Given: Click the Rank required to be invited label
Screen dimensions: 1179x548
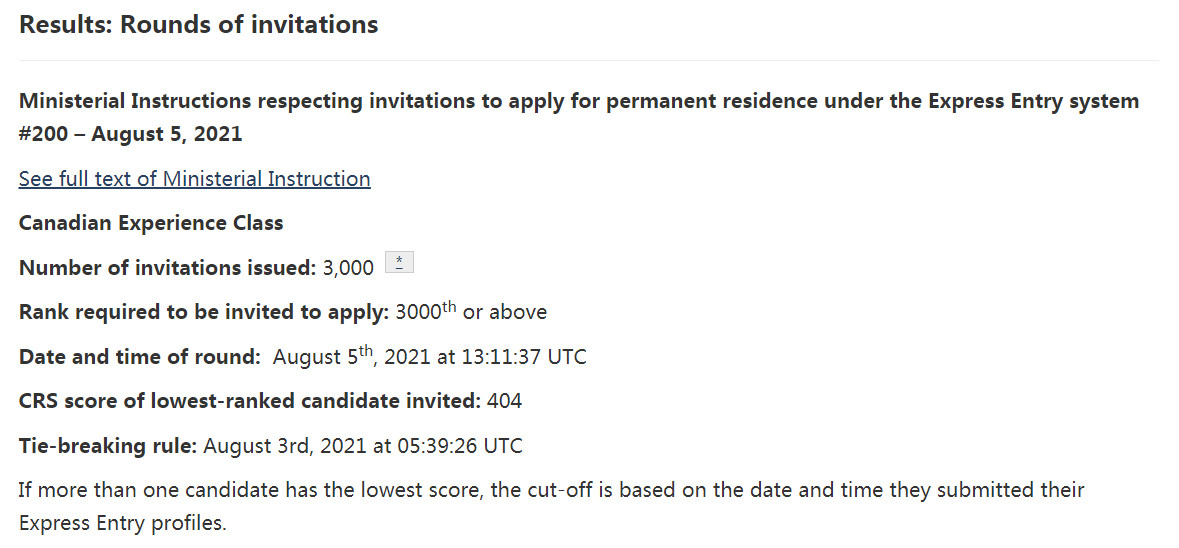Looking at the screenshot, I should [x=203, y=312].
